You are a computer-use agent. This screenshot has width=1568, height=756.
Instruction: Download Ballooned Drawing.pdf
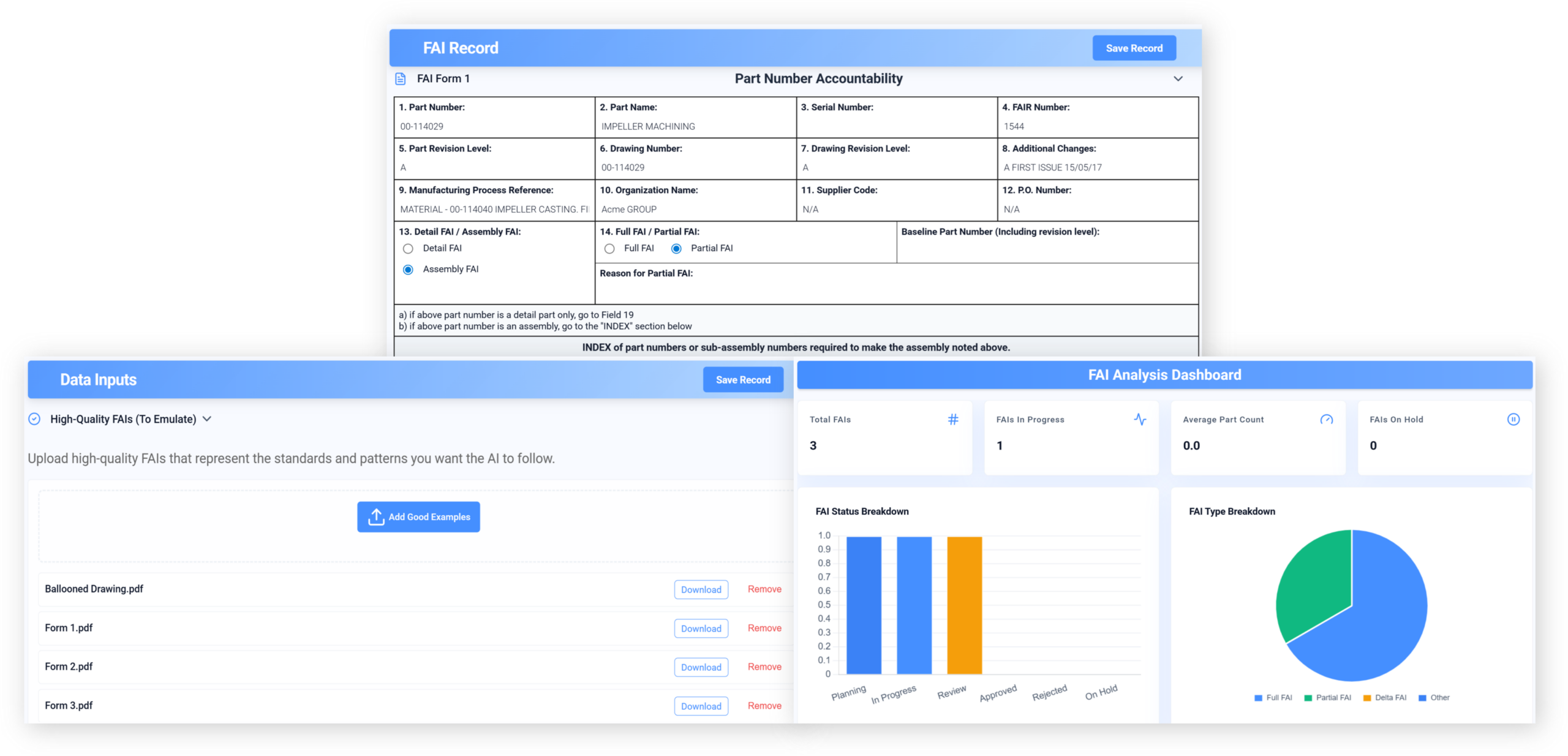[x=701, y=589]
